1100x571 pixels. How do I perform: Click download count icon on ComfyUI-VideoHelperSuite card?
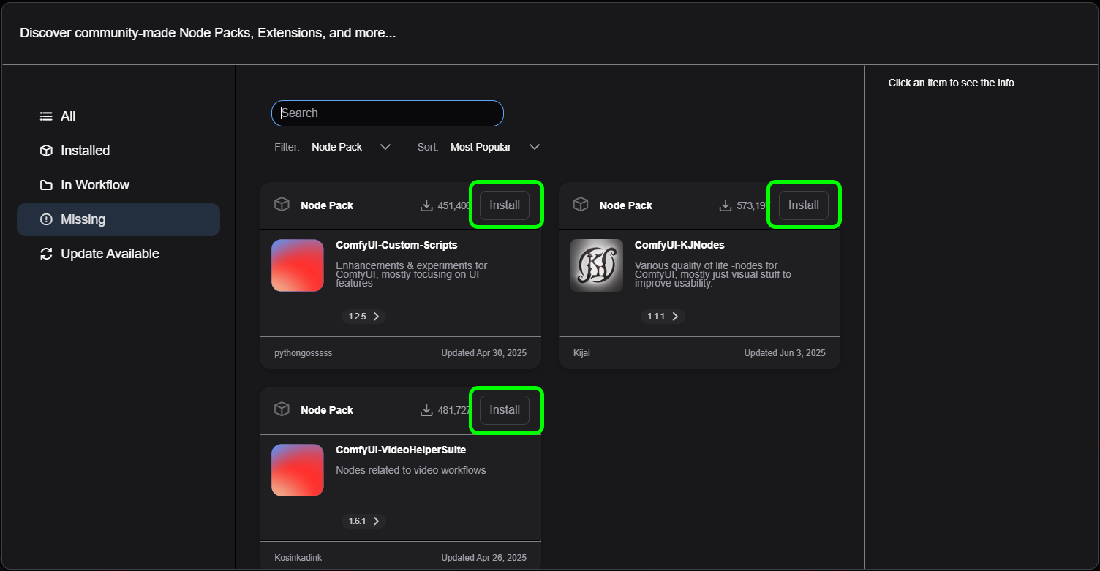427,410
